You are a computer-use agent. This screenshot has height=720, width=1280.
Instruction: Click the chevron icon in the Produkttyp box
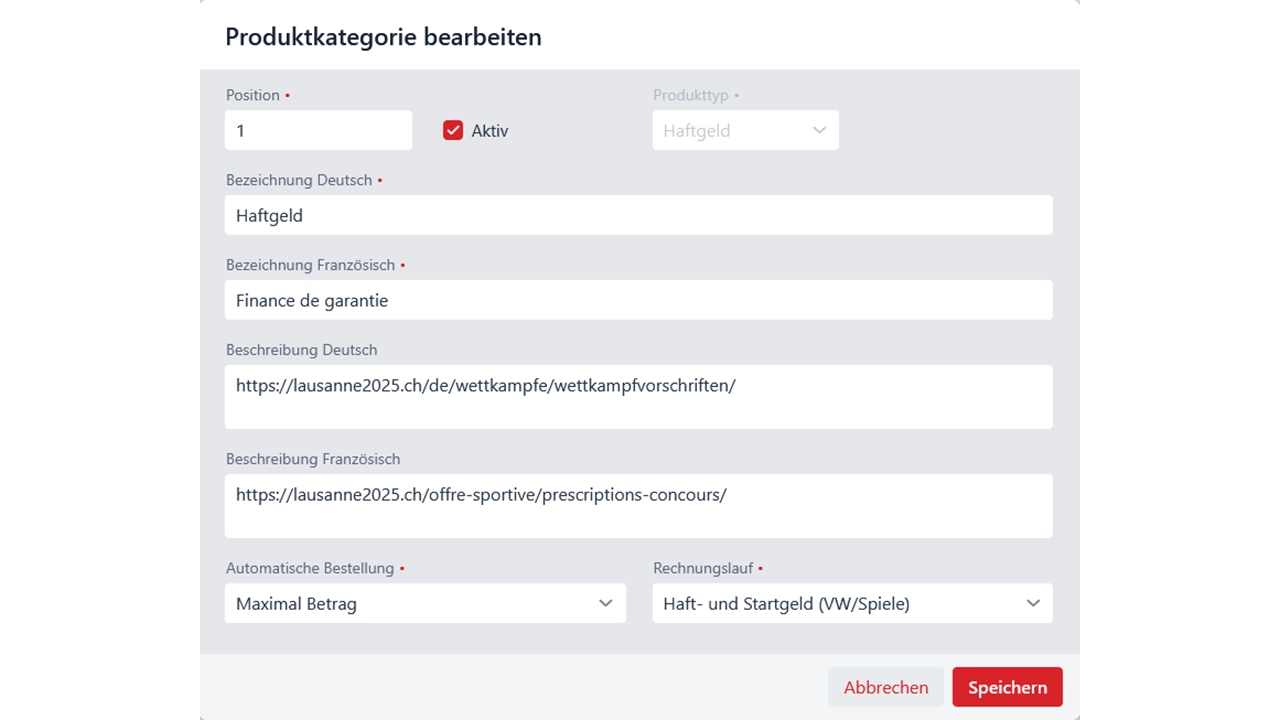click(819, 131)
